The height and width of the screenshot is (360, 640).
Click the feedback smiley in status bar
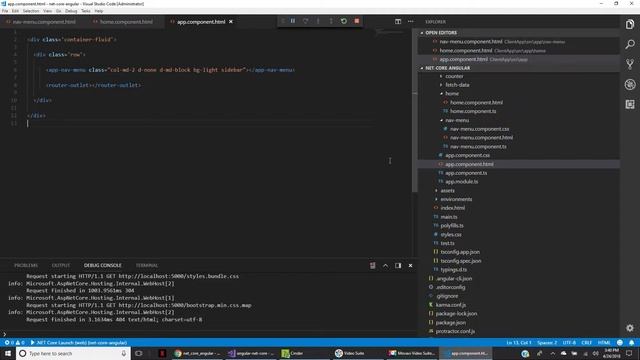[620, 343]
